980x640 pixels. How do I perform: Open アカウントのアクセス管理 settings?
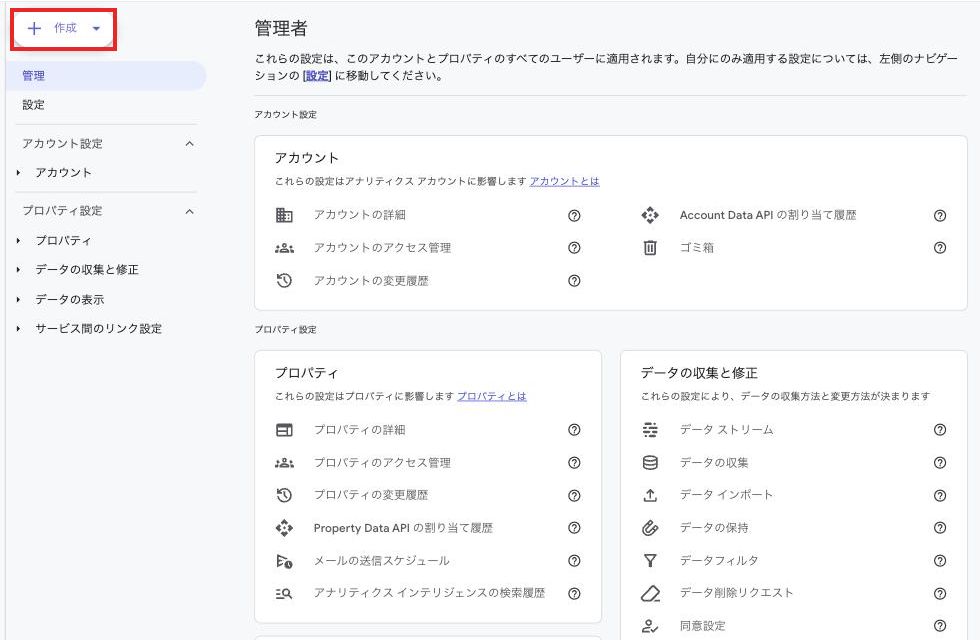pyautogui.click(x=382, y=248)
